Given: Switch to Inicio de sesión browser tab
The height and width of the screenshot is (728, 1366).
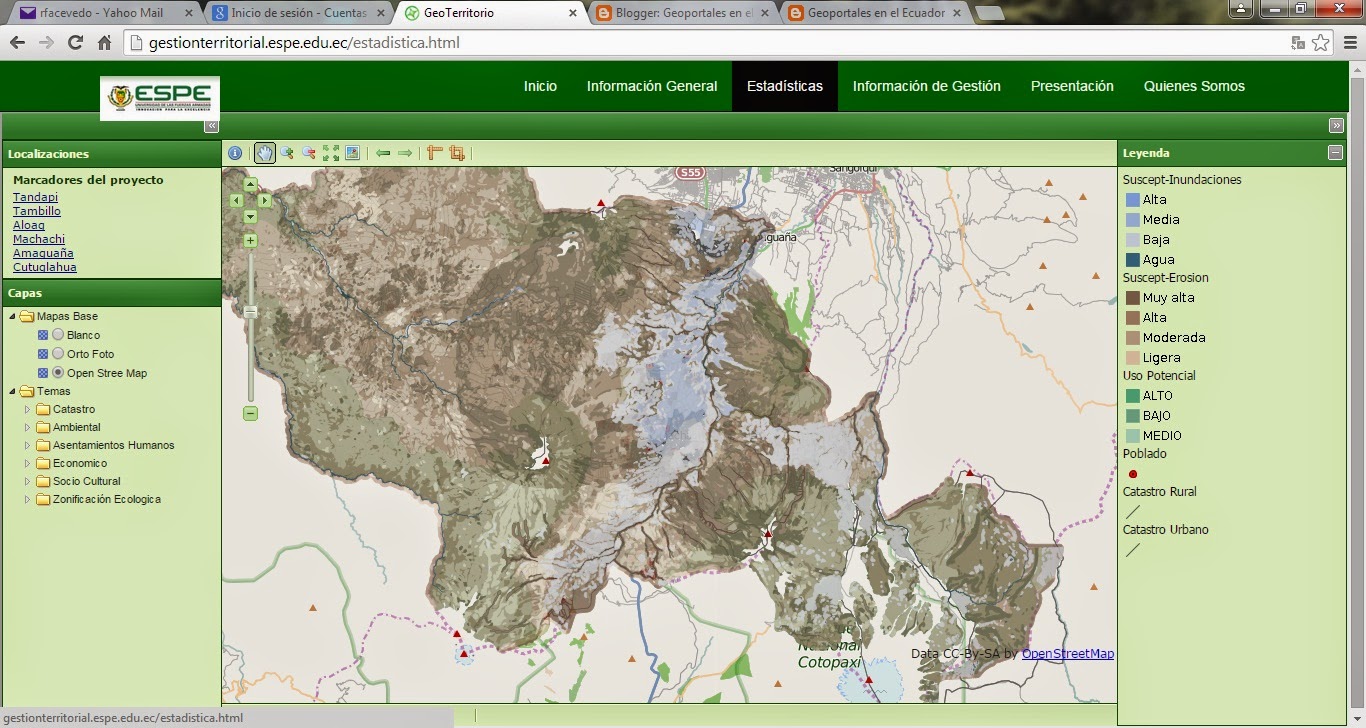Looking at the screenshot, I should click(298, 13).
